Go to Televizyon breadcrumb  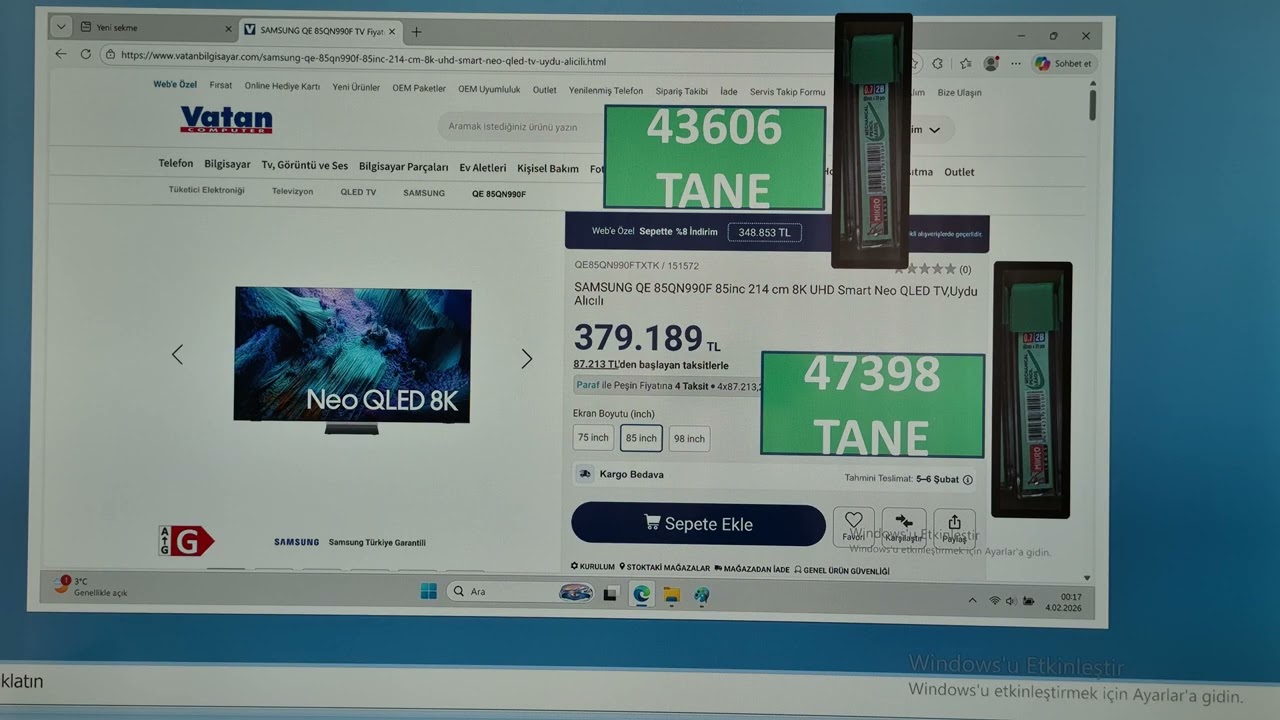(292, 191)
